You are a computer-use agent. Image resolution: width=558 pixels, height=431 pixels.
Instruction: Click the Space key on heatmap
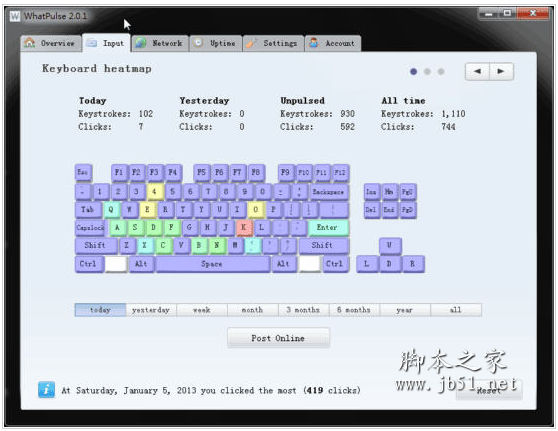pos(212,264)
